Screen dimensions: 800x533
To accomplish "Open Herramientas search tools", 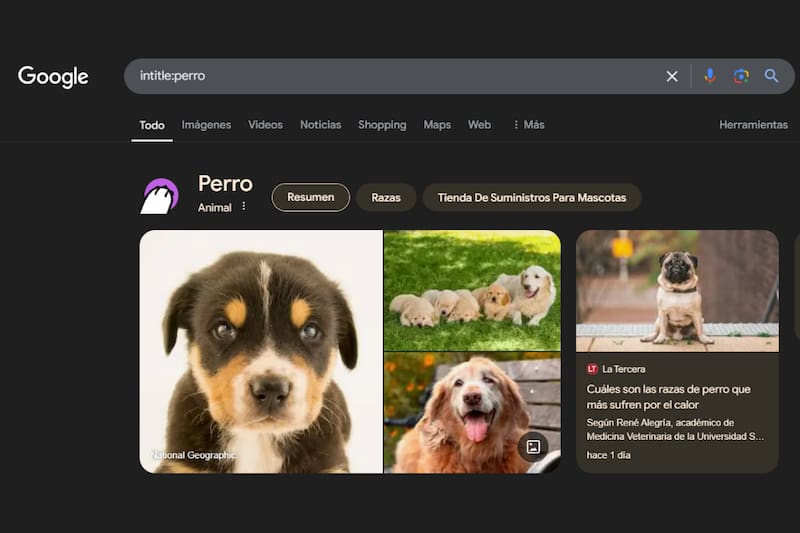I will tap(753, 125).
